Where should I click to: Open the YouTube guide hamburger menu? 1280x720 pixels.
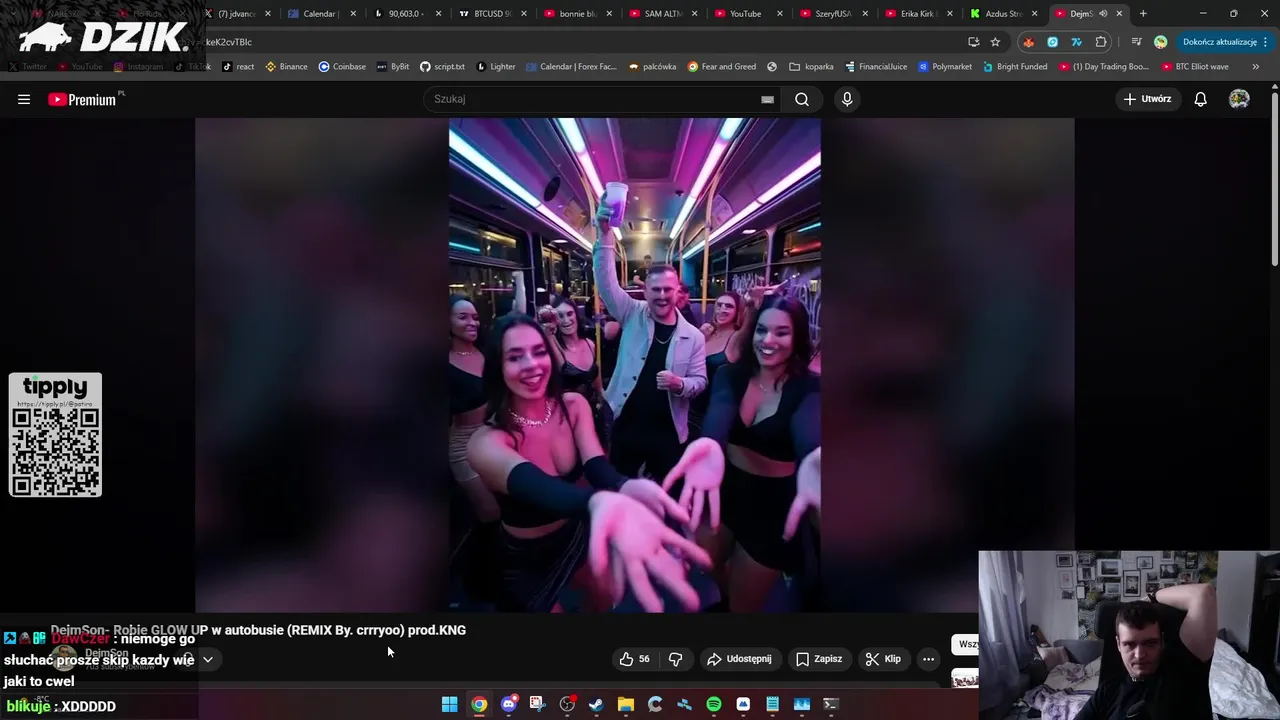pos(24,99)
